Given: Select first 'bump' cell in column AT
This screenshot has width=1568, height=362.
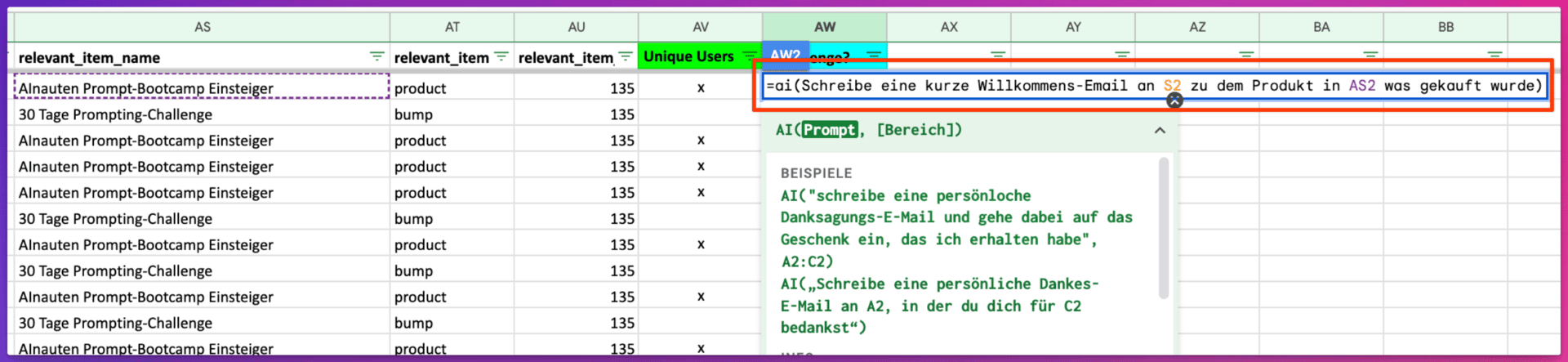Looking at the screenshot, I should [x=452, y=114].
